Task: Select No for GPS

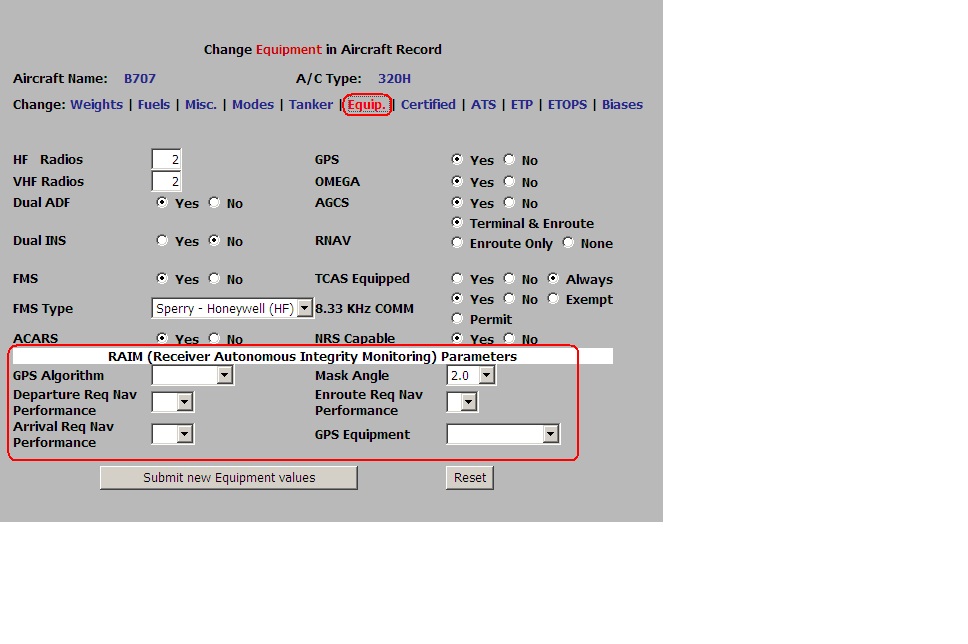Action: (510, 159)
